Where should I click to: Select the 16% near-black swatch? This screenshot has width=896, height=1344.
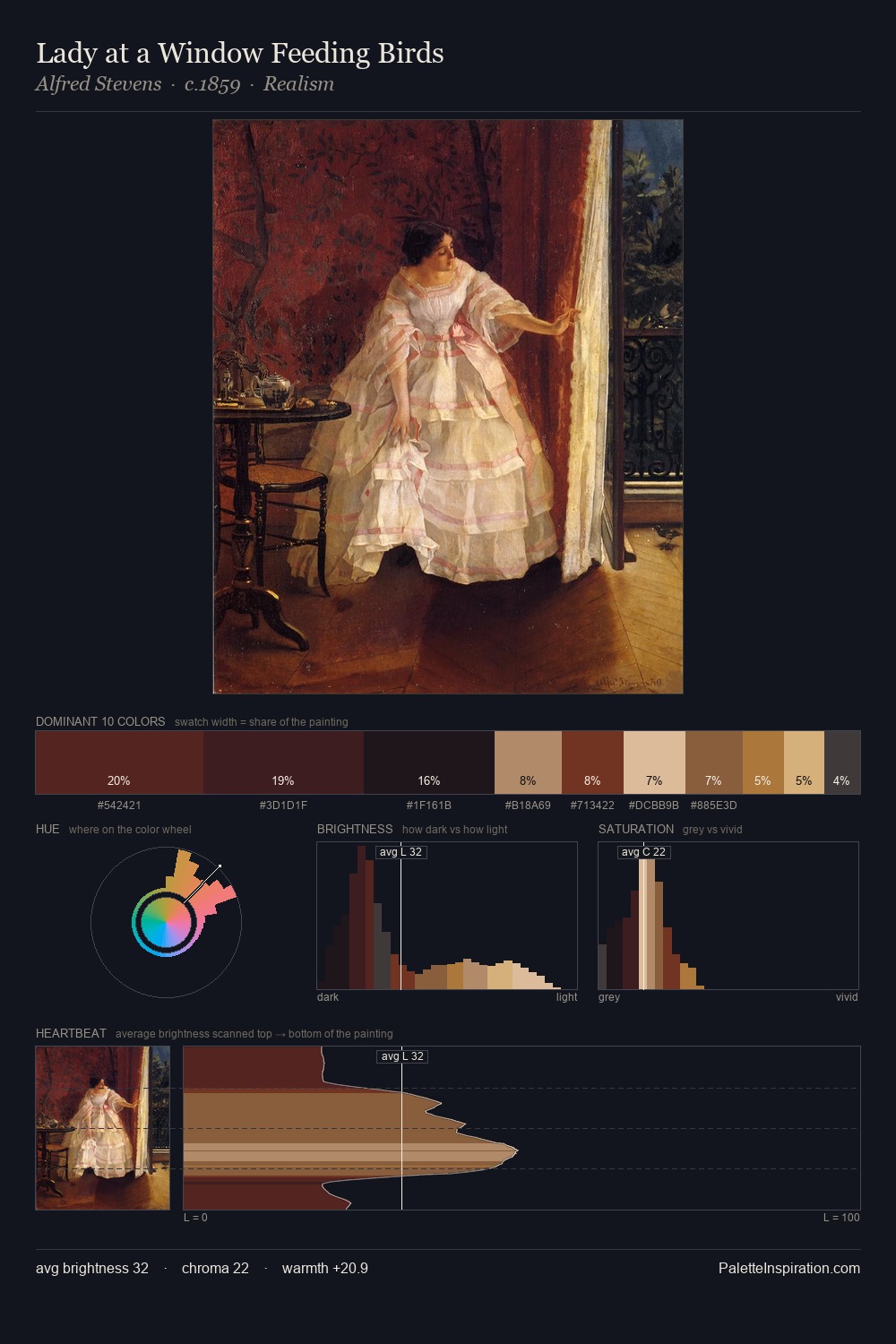click(x=429, y=762)
